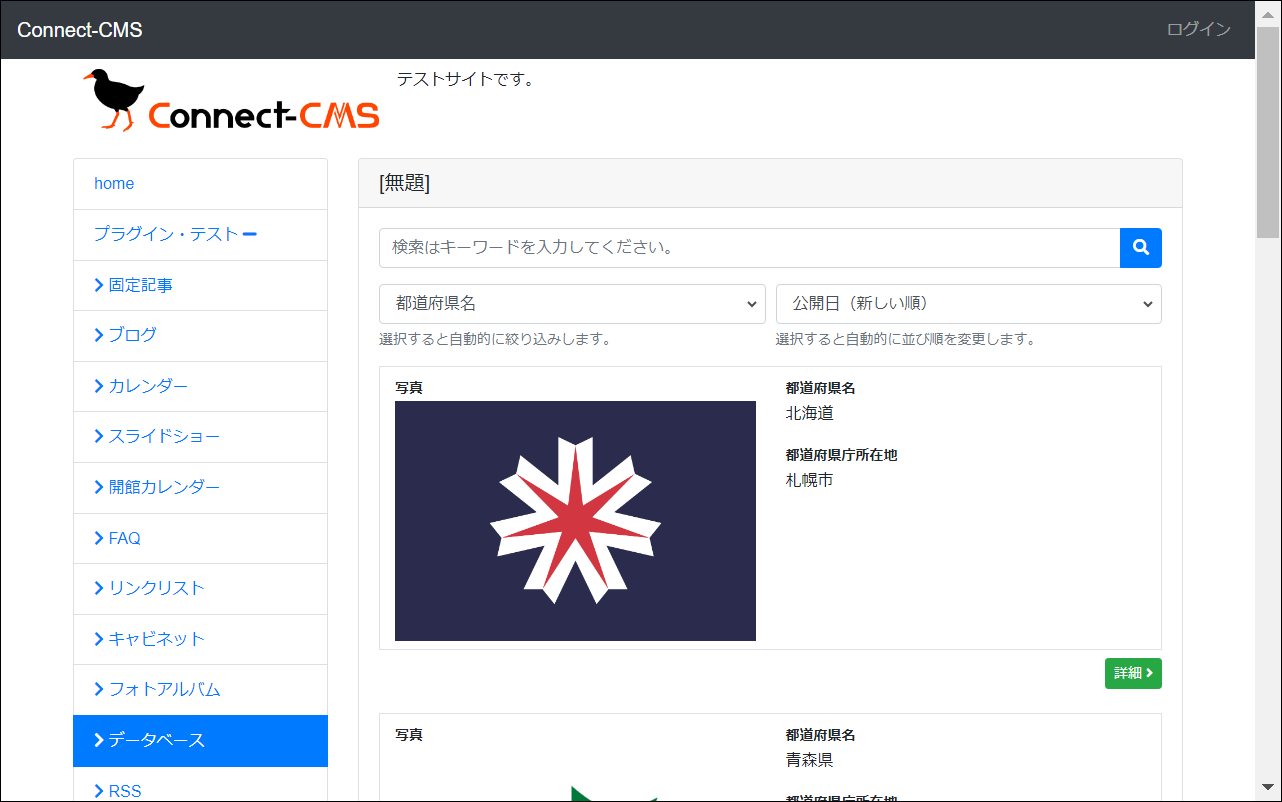Click the keyword search input field

pyautogui.click(x=749, y=248)
